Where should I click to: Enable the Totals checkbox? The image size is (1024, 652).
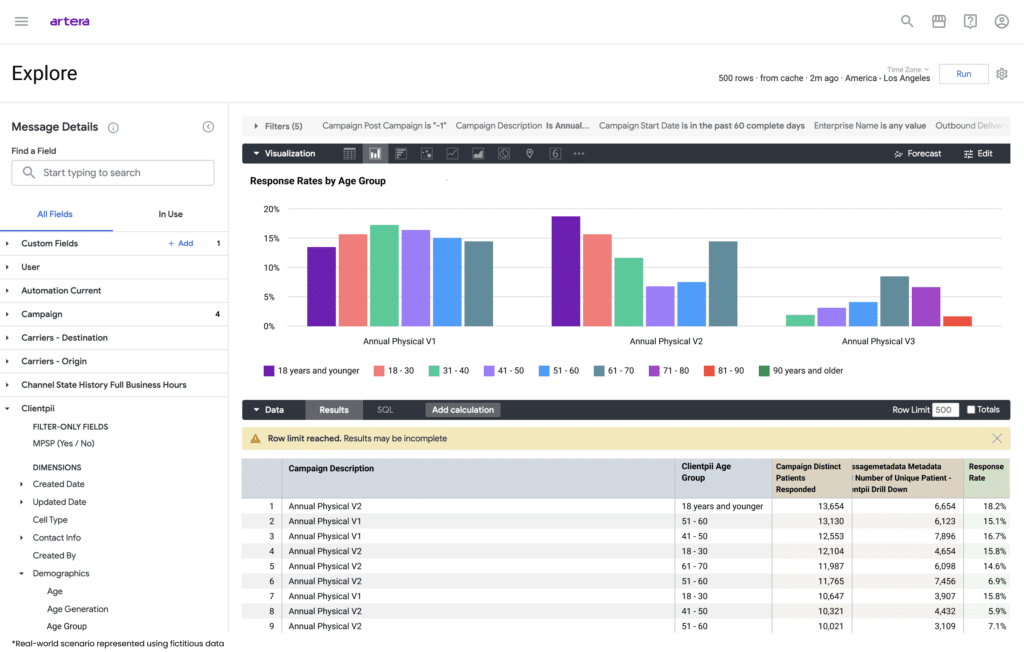[971, 410]
